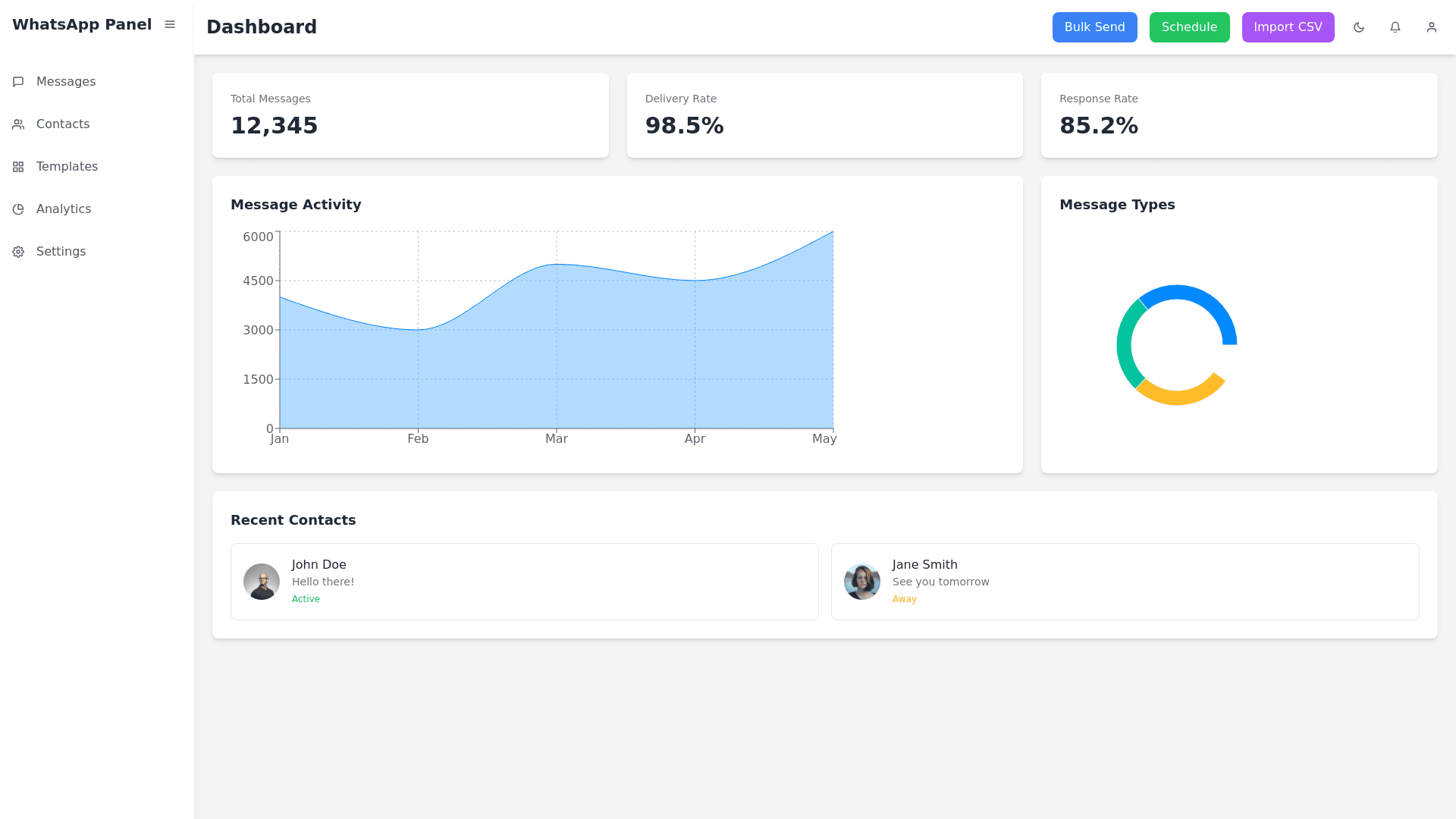Image resolution: width=1456 pixels, height=819 pixels.
Task: Click the purple Import CSV button
Action: point(1288,27)
